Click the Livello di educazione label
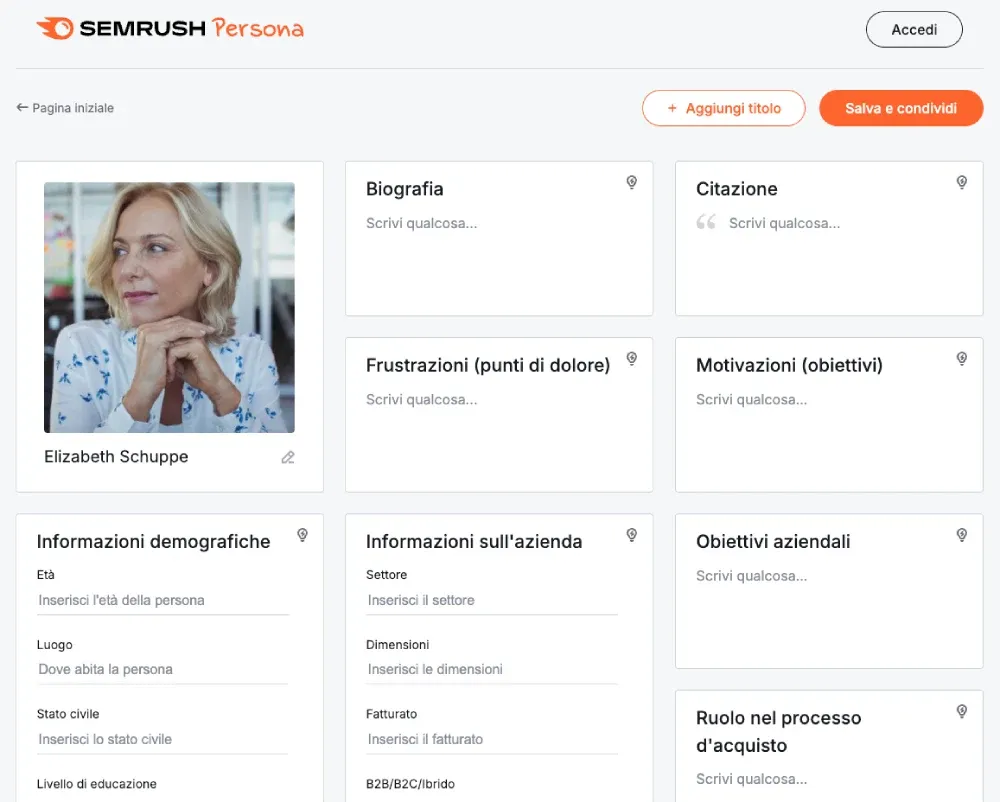This screenshot has width=1000, height=802. point(96,784)
